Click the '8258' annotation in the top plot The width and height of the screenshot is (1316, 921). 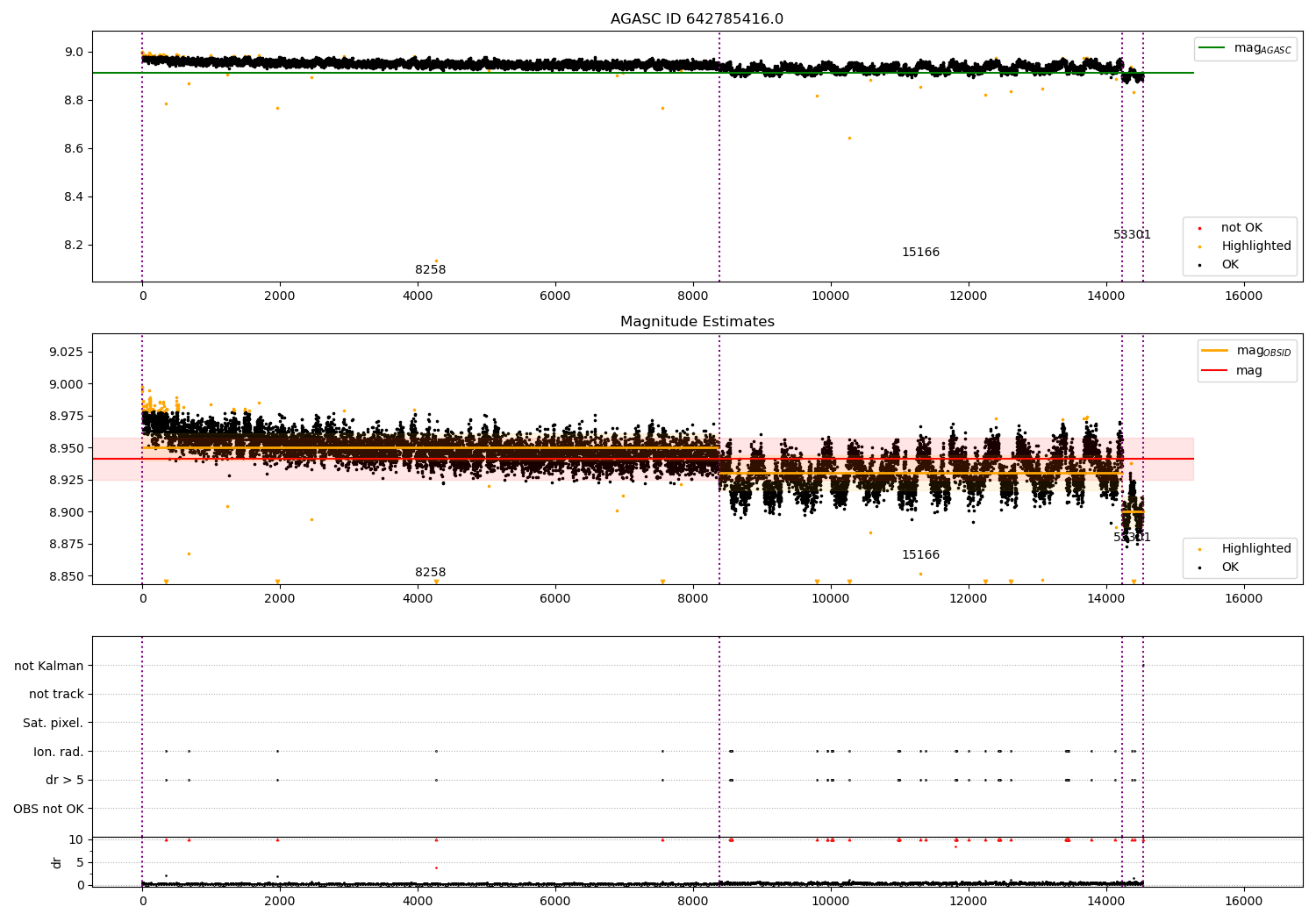pos(430,270)
